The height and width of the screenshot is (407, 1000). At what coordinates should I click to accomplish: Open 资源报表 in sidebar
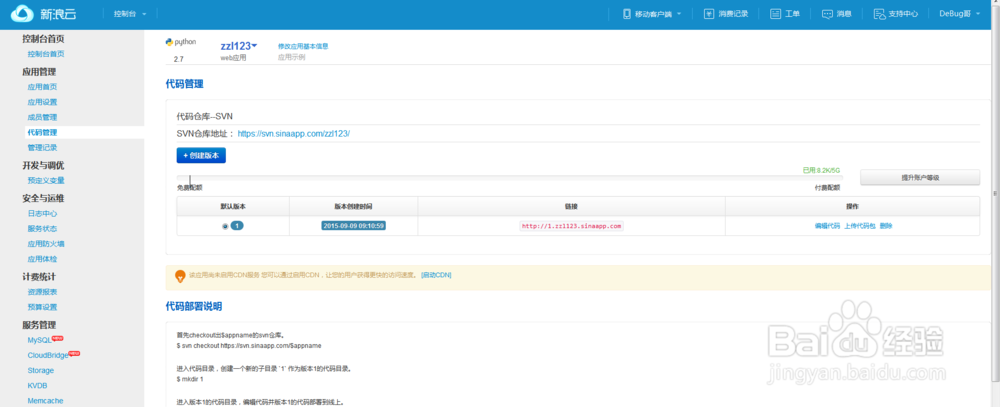tap(42, 292)
